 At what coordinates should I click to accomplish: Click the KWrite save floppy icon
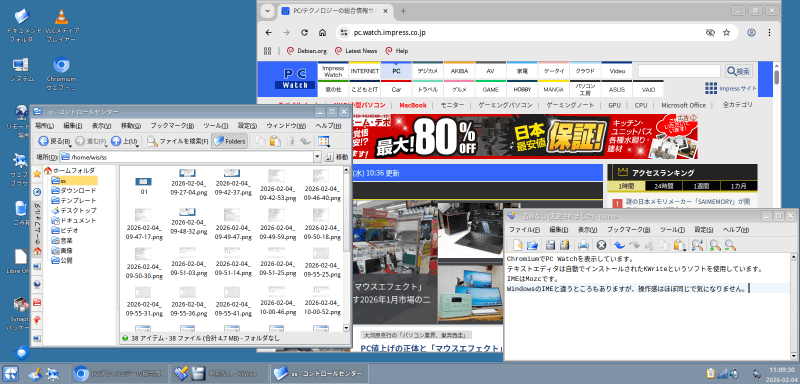(x=551, y=245)
